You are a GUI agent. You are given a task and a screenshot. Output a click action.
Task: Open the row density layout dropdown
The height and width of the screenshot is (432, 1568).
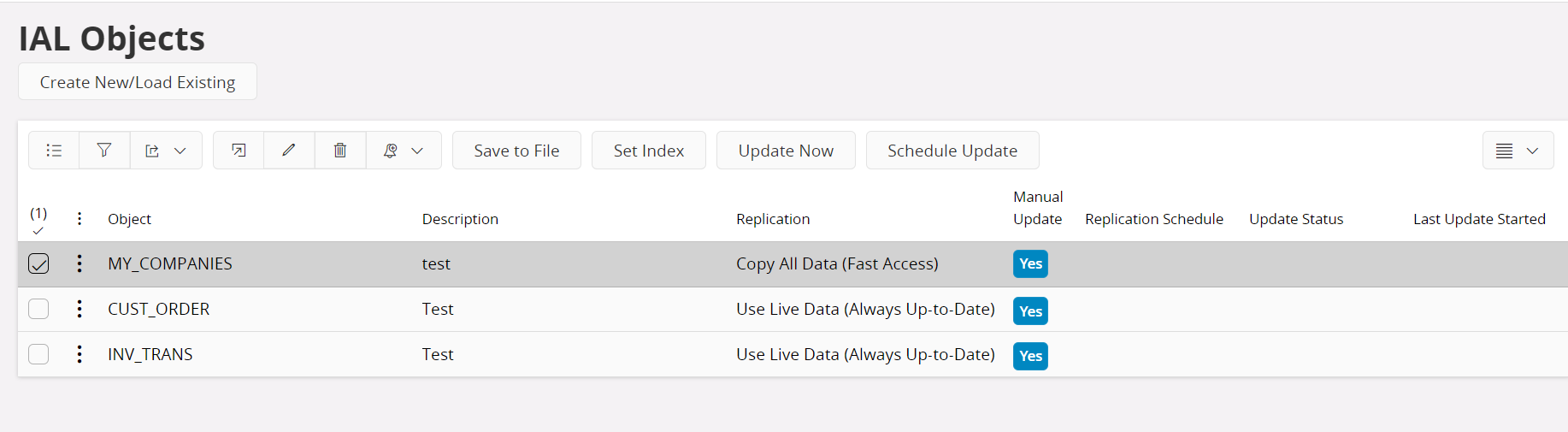(x=1518, y=151)
